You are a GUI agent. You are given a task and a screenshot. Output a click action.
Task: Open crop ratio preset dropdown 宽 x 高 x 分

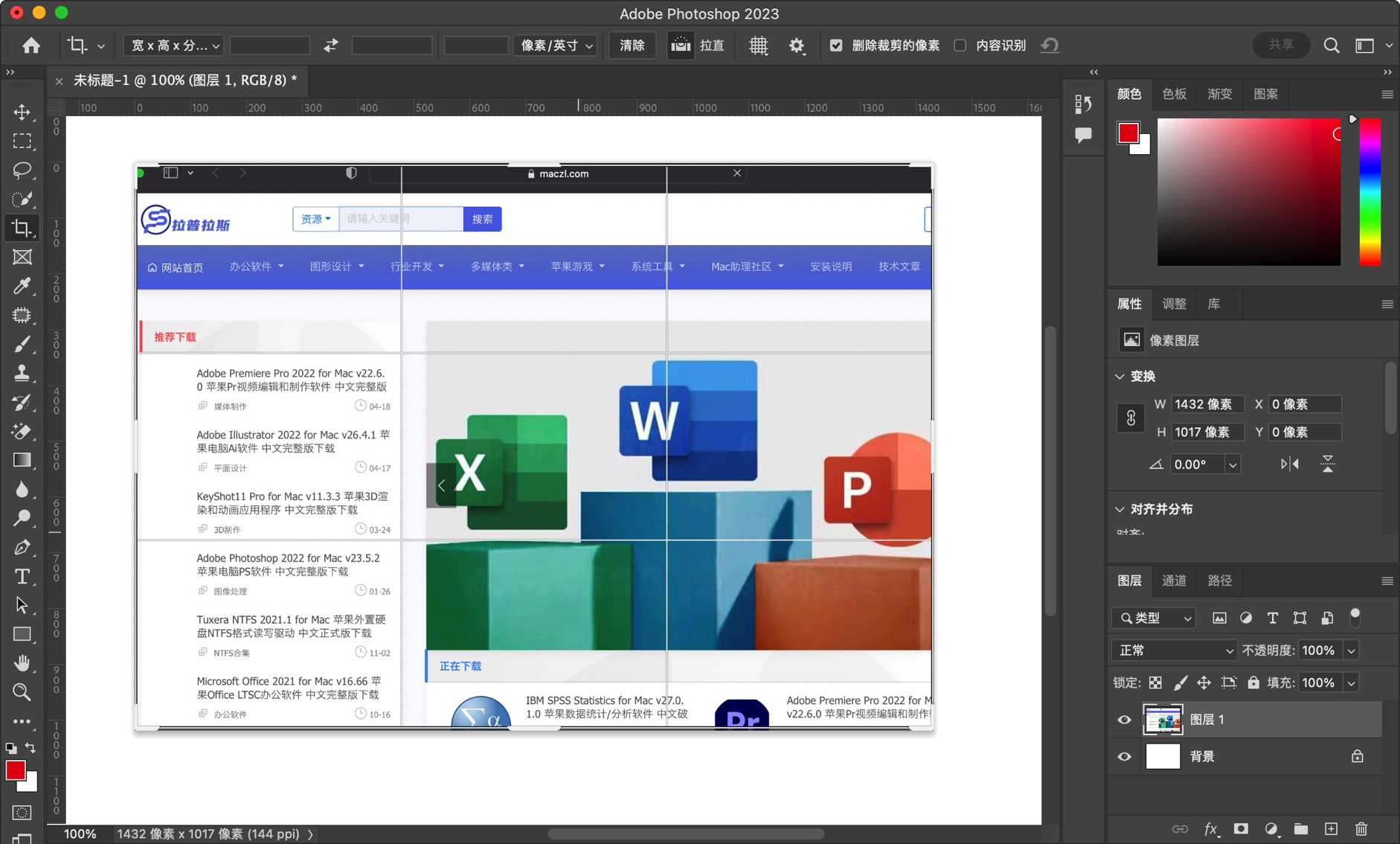click(173, 45)
